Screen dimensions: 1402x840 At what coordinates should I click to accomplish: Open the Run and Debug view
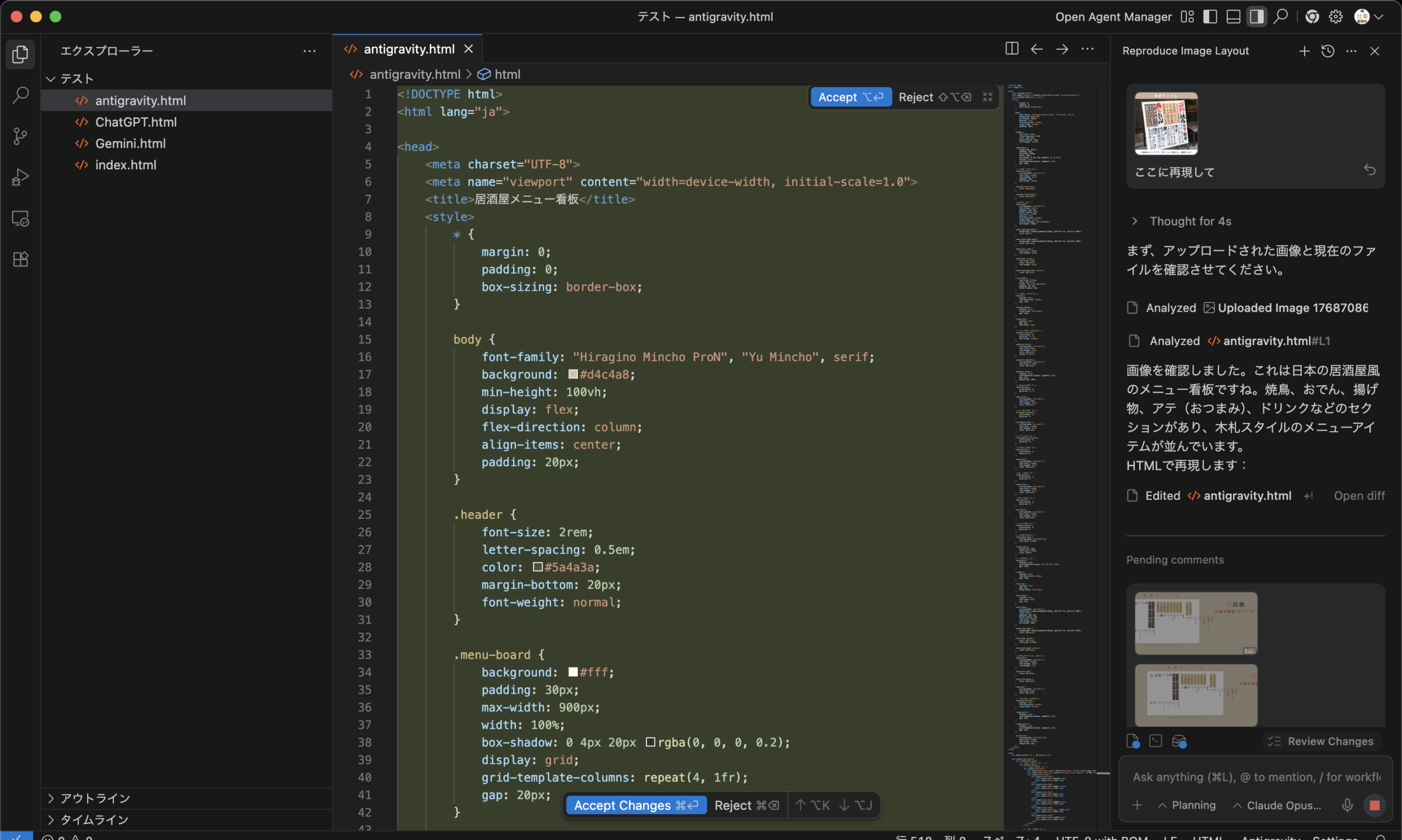pyautogui.click(x=20, y=177)
